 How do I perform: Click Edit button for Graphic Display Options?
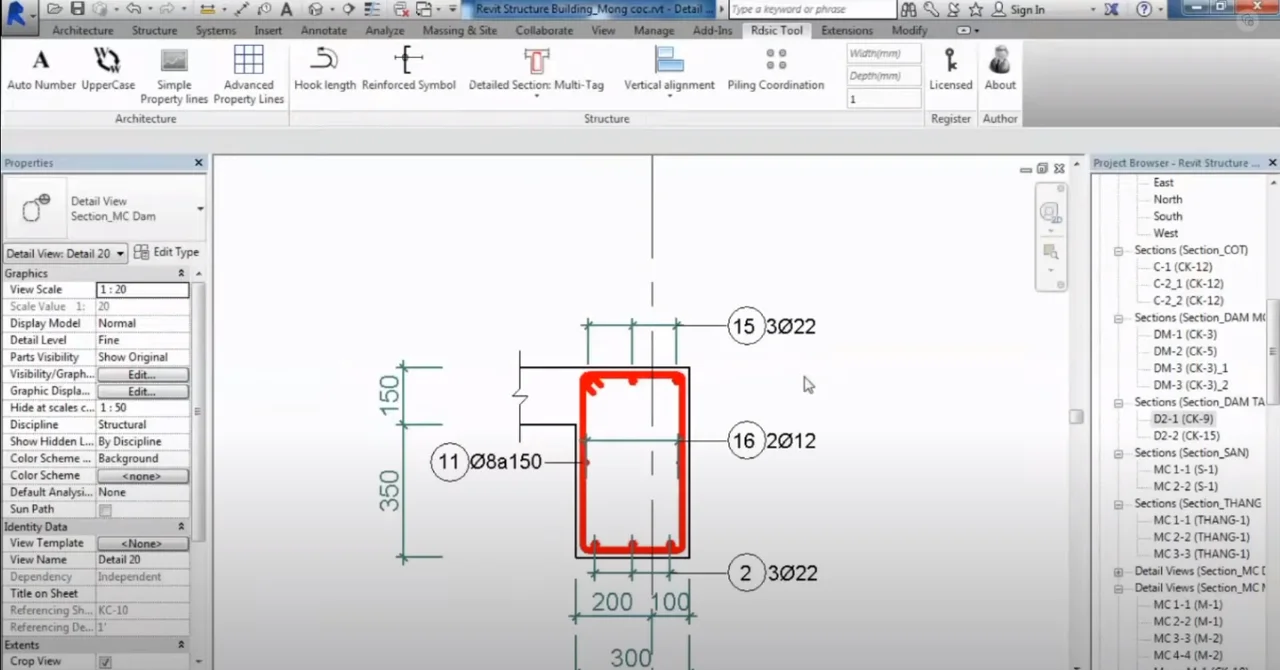point(142,392)
